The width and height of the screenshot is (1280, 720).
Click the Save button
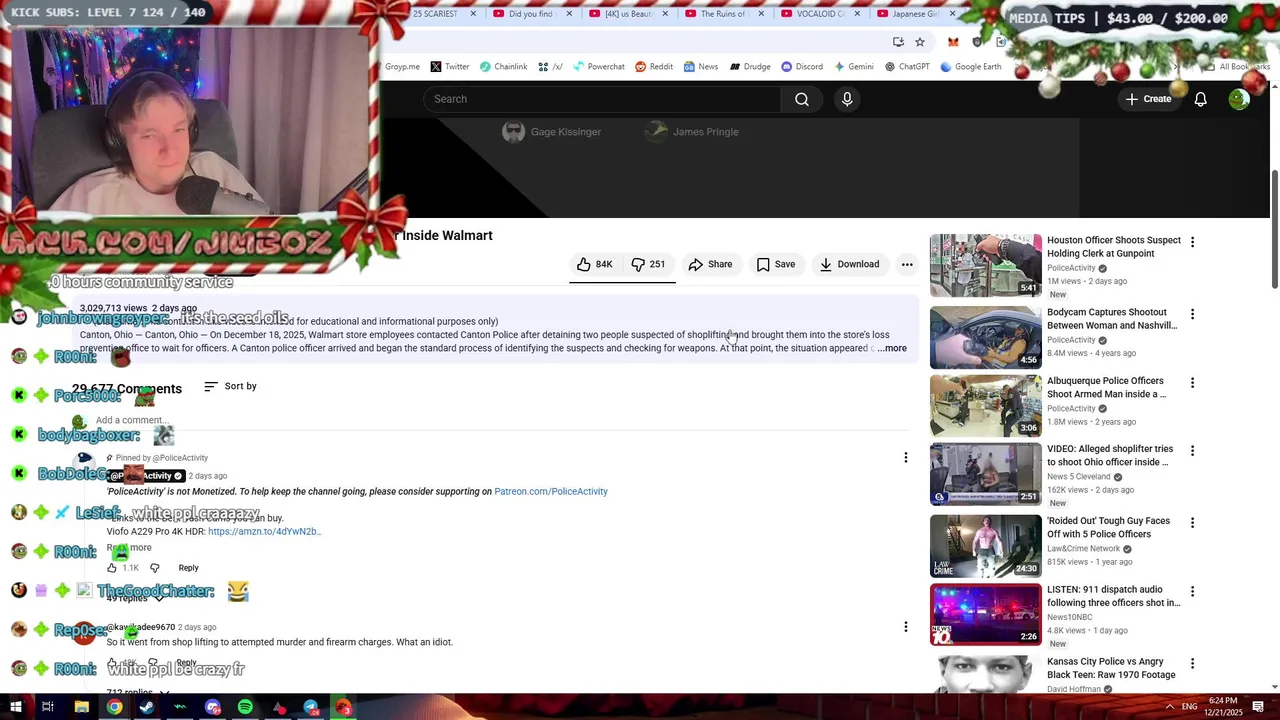[x=776, y=264]
